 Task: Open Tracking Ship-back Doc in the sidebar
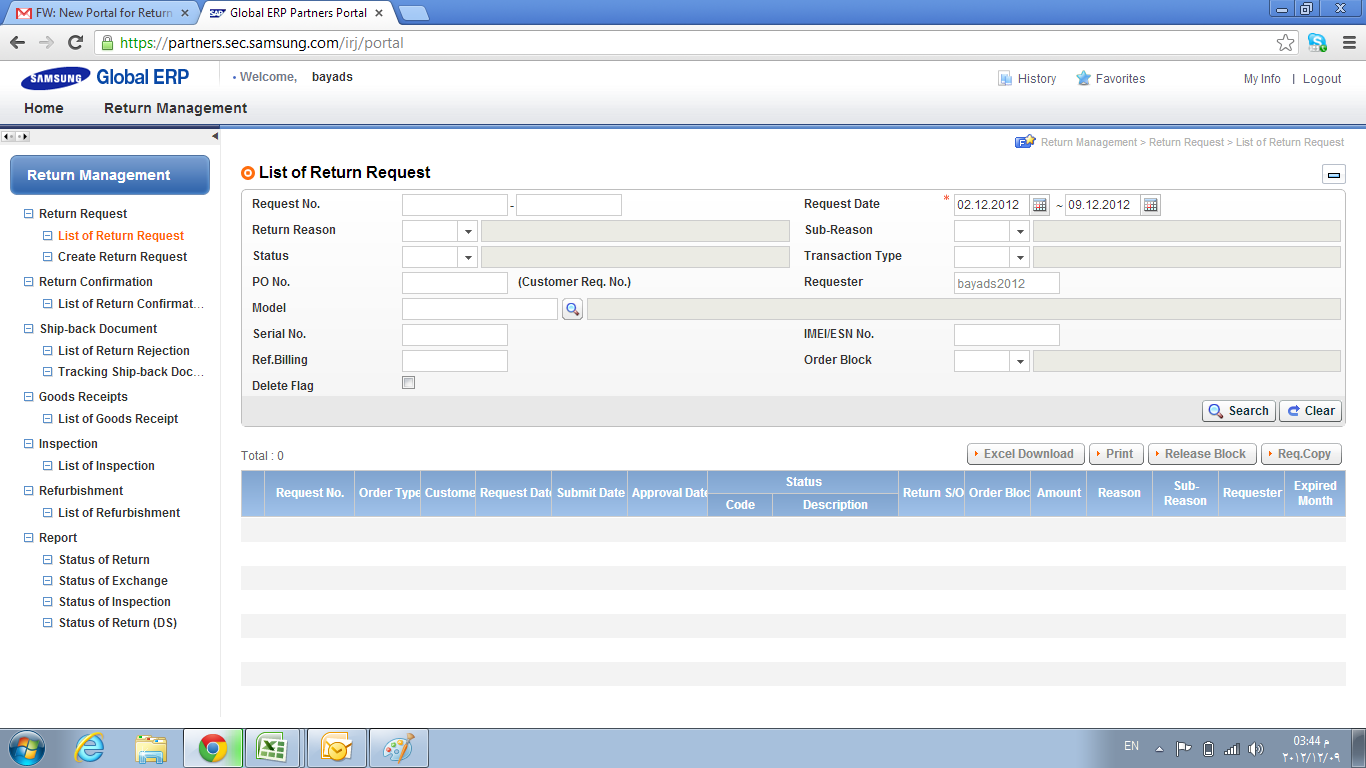pos(131,372)
